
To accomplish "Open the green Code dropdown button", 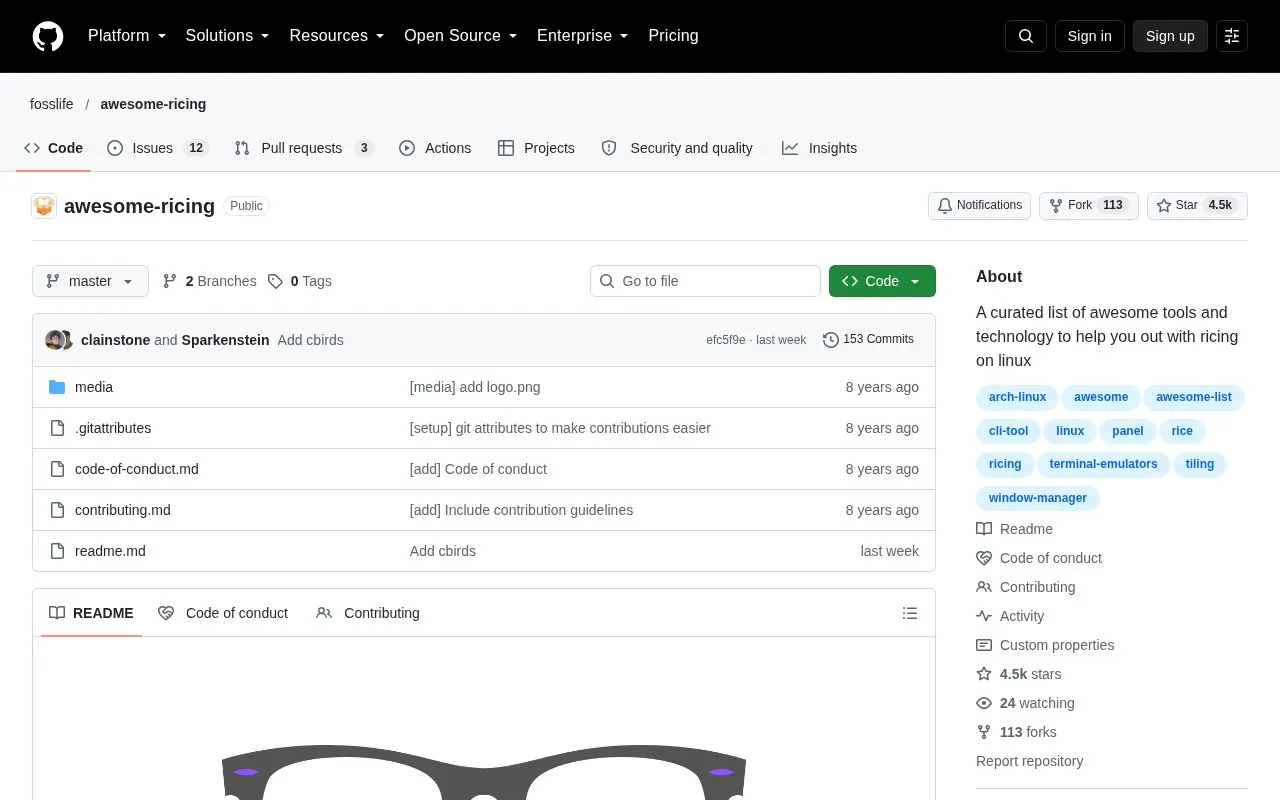I will tap(882, 281).
